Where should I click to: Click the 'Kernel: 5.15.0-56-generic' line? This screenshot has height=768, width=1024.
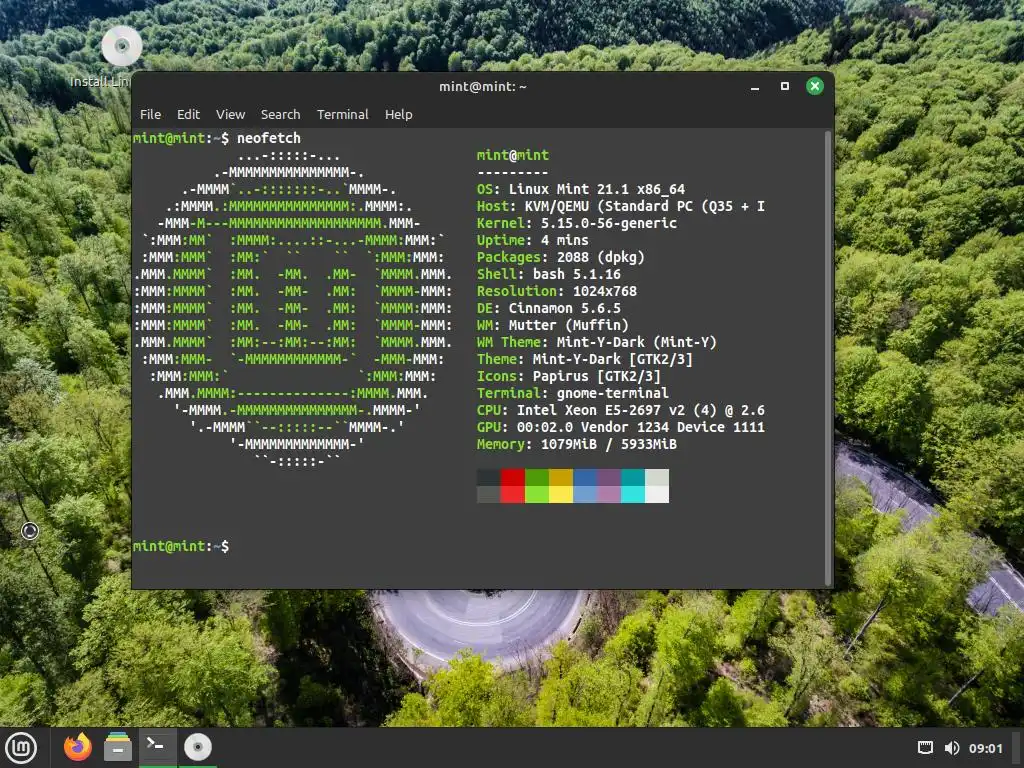pyautogui.click(x=577, y=223)
